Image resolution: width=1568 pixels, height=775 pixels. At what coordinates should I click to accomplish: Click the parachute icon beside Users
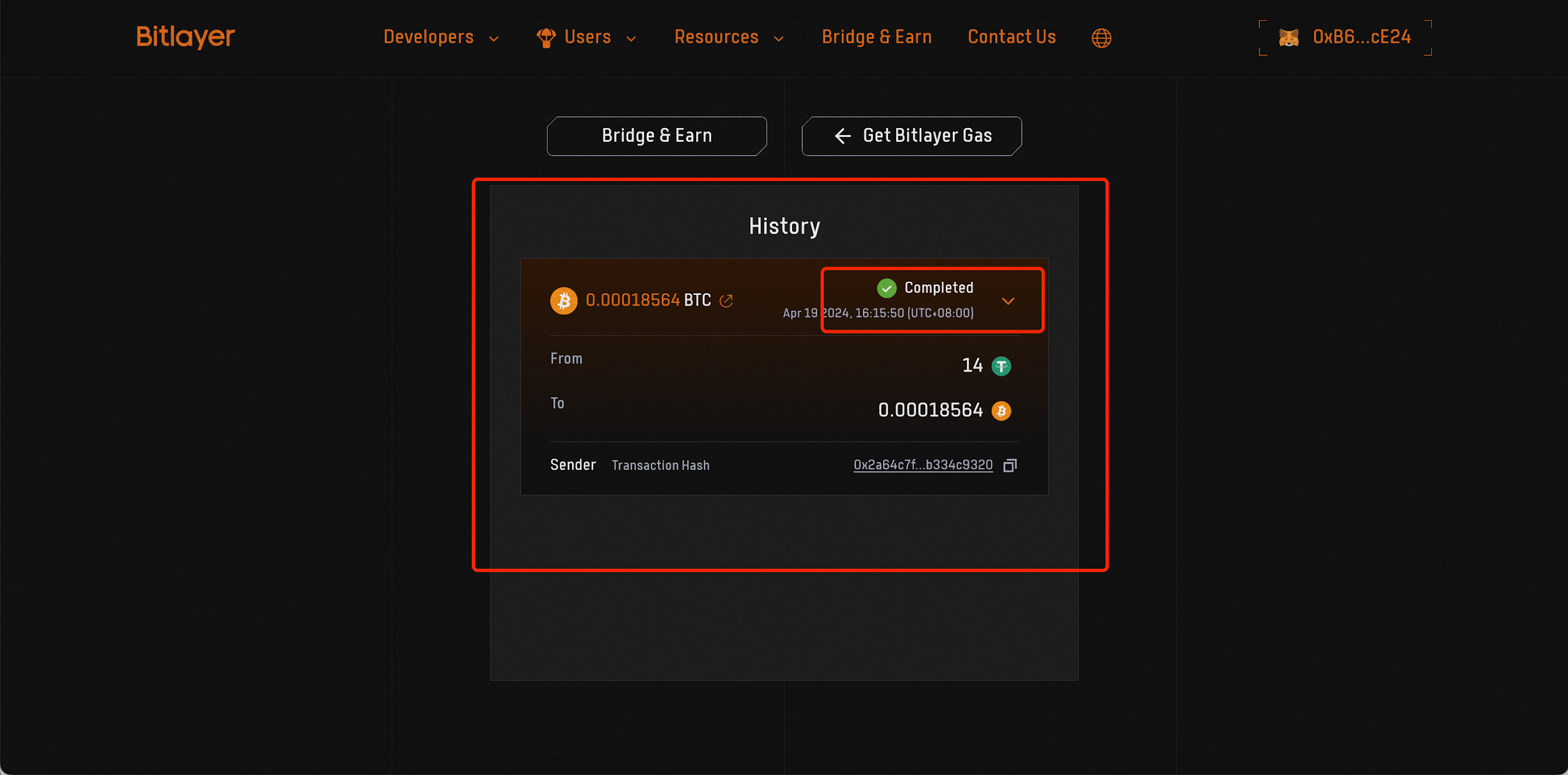click(546, 38)
